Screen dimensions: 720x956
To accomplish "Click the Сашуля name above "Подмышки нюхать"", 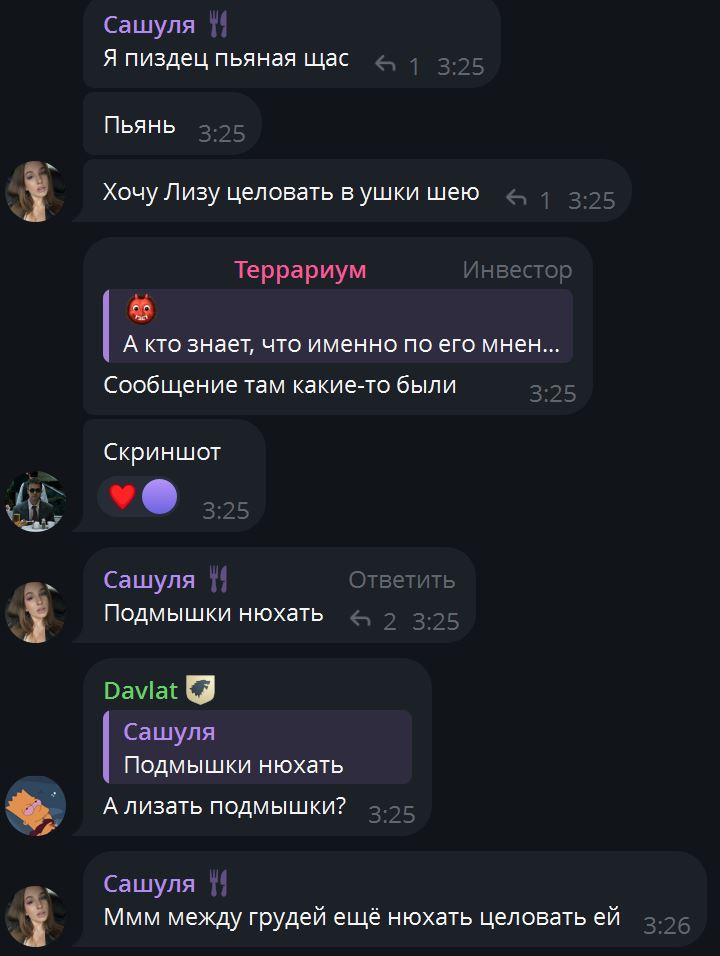I will pos(149,579).
